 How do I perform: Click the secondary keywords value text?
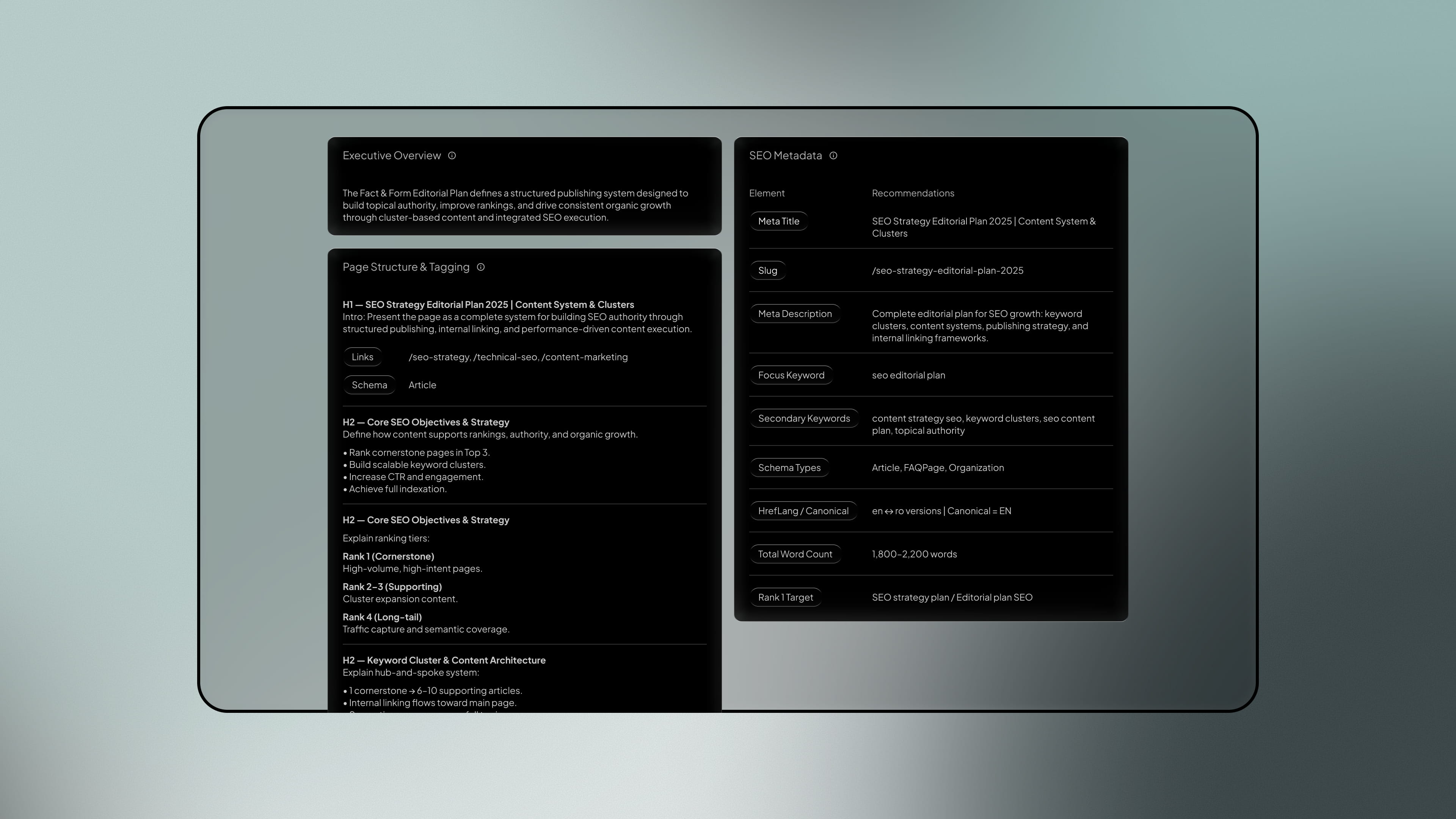point(983,425)
